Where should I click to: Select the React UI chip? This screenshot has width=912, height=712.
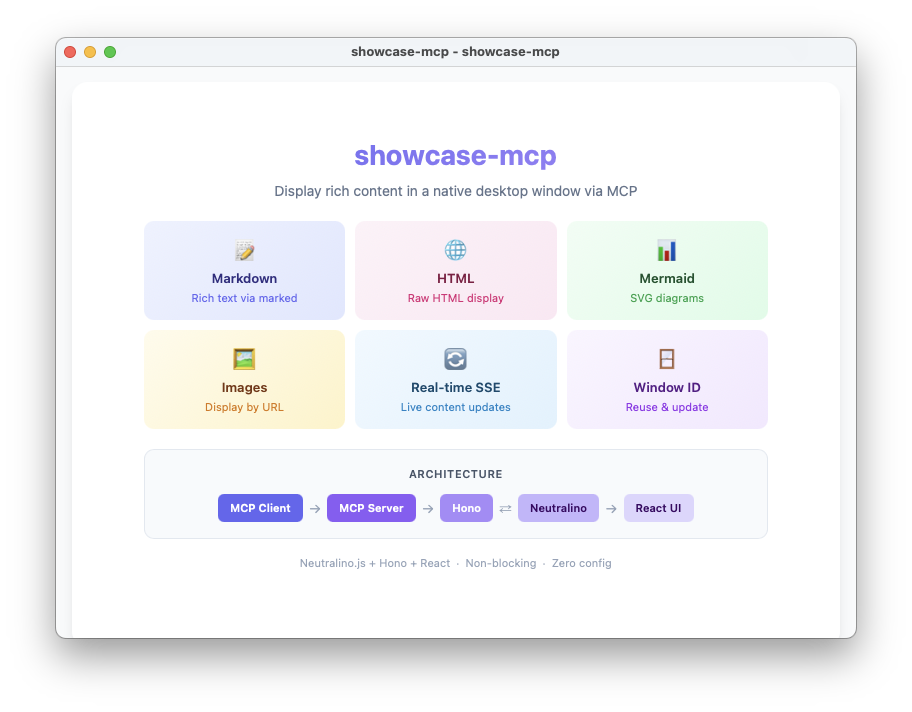[658, 508]
